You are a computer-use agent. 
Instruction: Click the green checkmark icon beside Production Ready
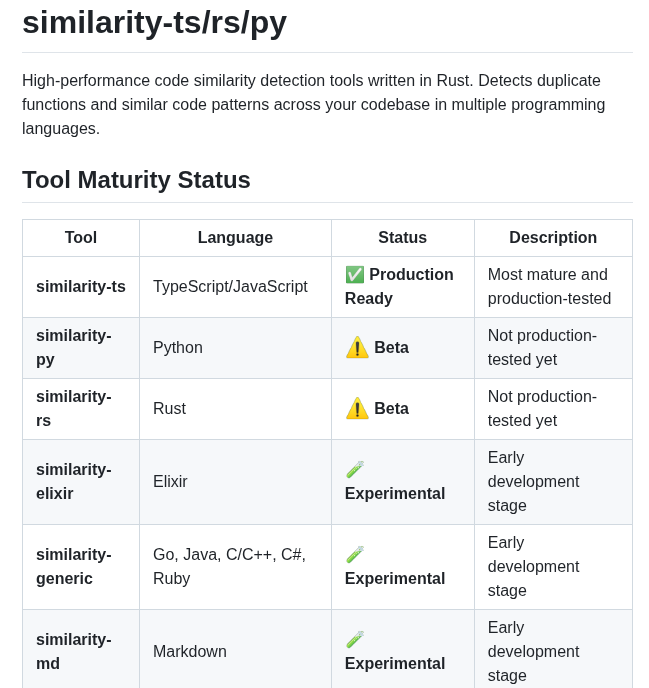point(355,275)
